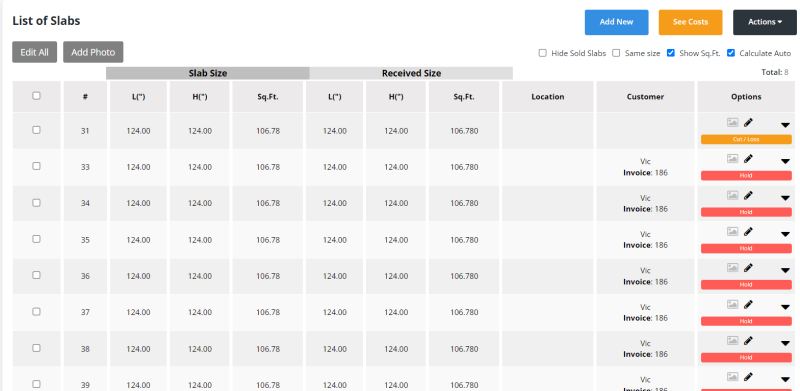Open the See Costs button

[x=690, y=22]
